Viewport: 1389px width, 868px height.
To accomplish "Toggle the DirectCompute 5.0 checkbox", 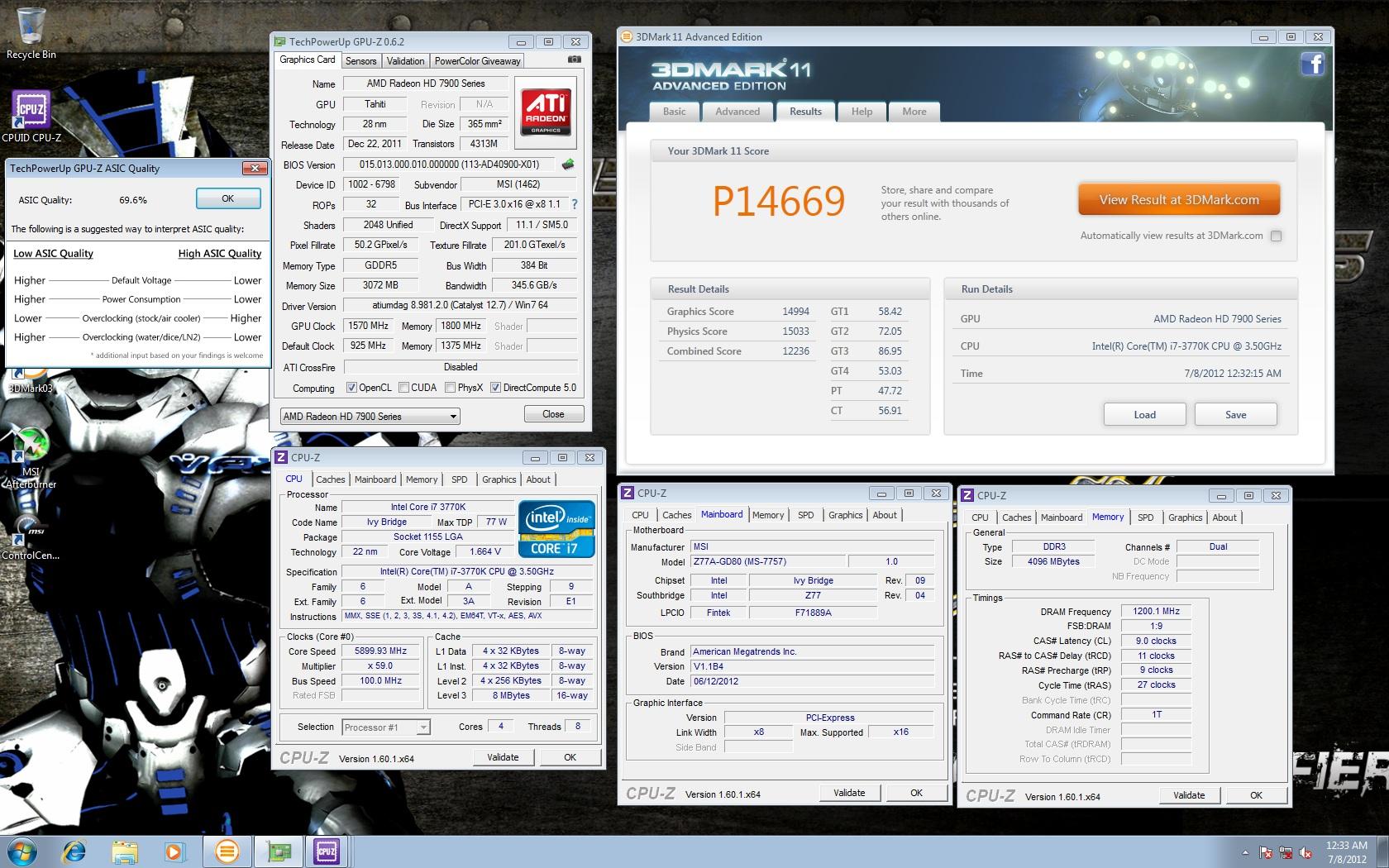I will [495, 388].
